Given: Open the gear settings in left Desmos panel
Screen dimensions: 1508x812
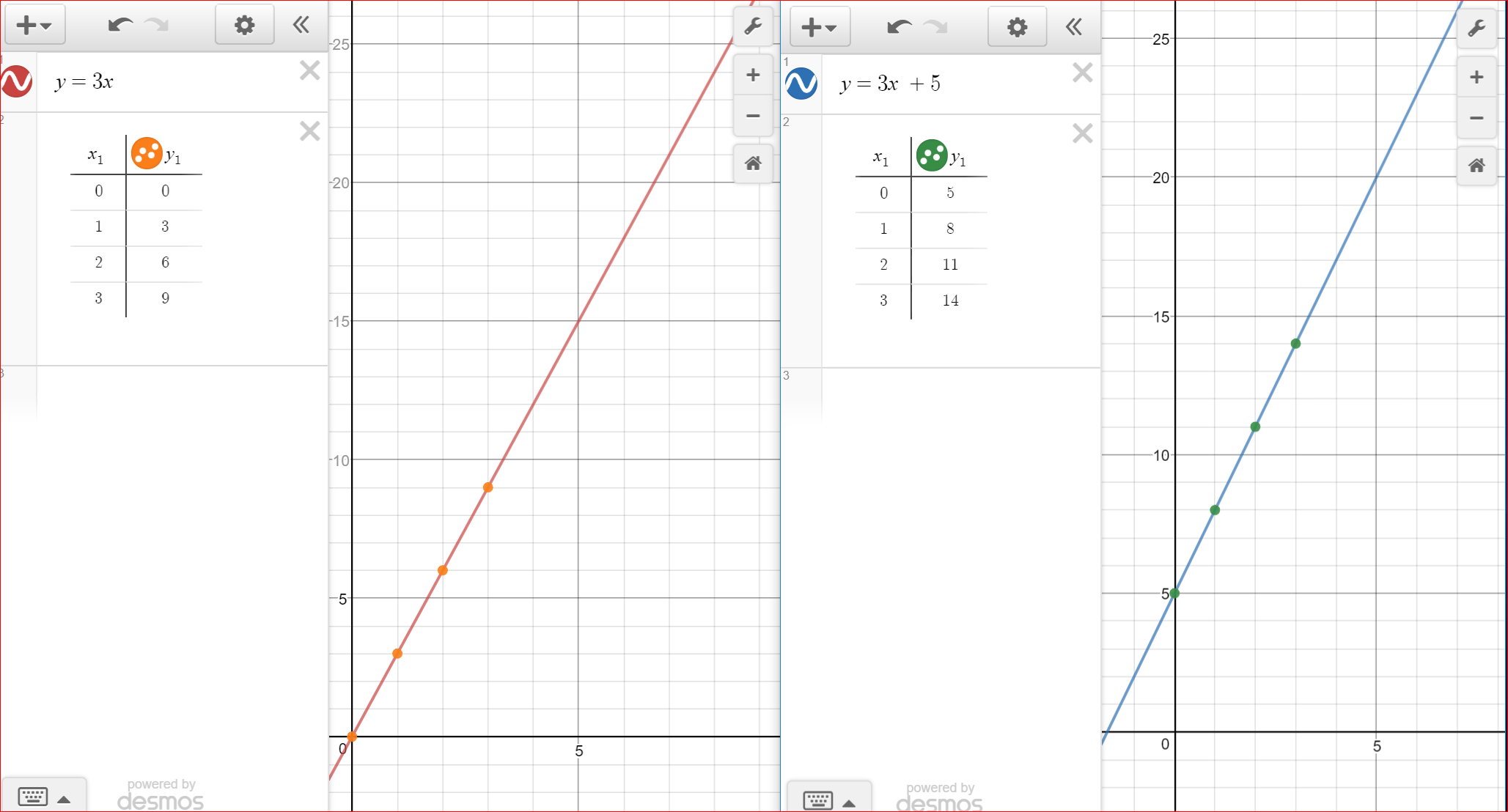Looking at the screenshot, I should click(x=244, y=25).
